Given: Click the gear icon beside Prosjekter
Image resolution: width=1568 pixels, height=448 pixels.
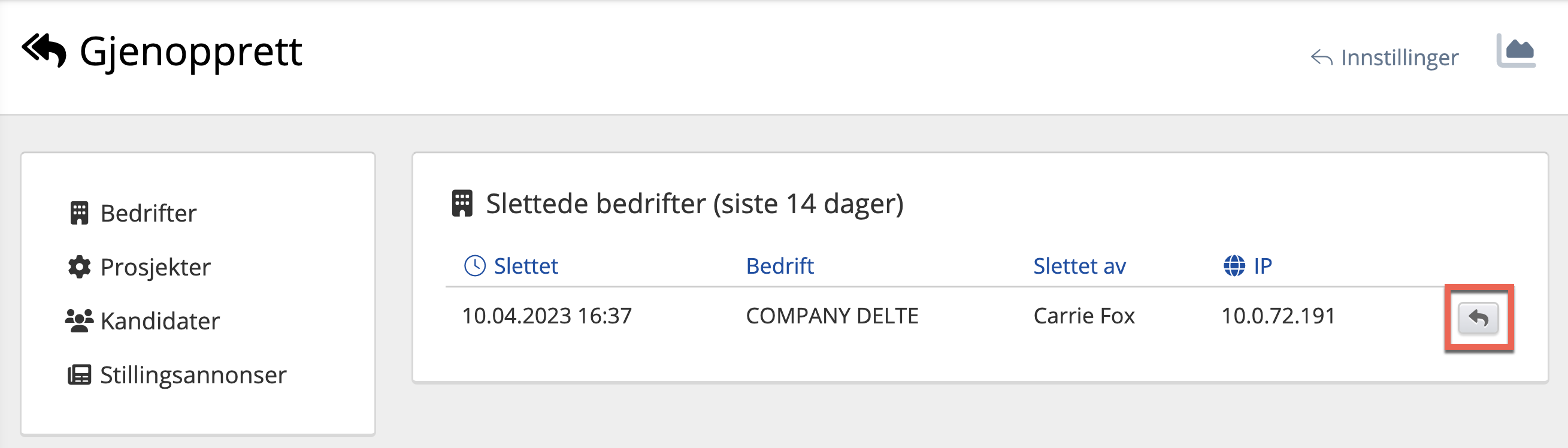Looking at the screenshot, I should [x=79, y=267].
